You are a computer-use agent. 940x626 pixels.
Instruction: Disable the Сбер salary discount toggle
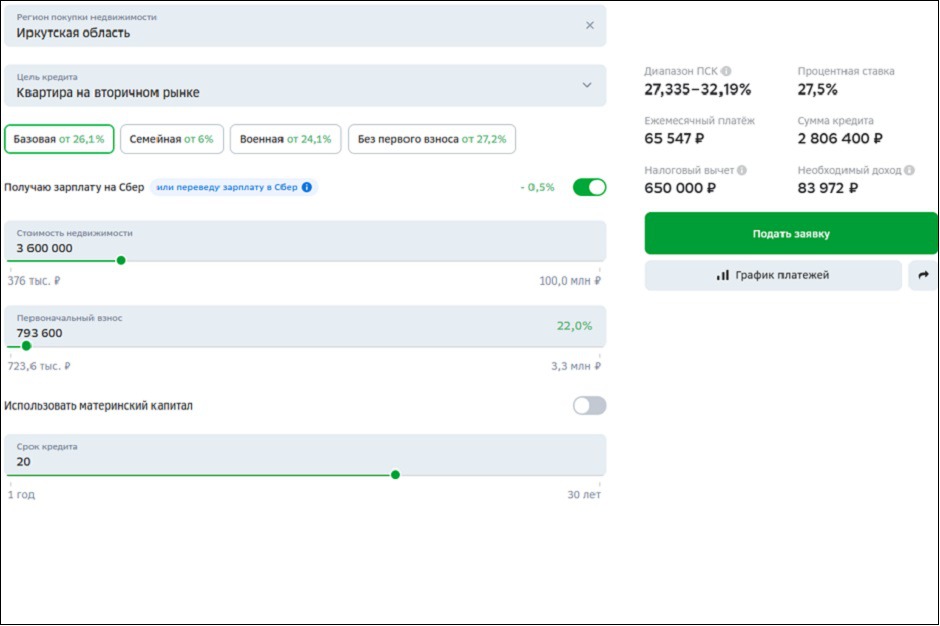coord(589,187)
